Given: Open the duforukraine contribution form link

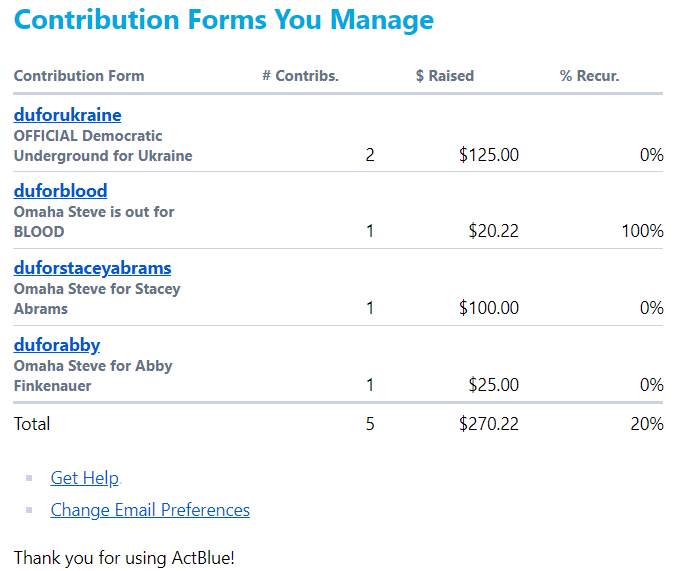Looking at the screenshot, I should click(67, 115).
